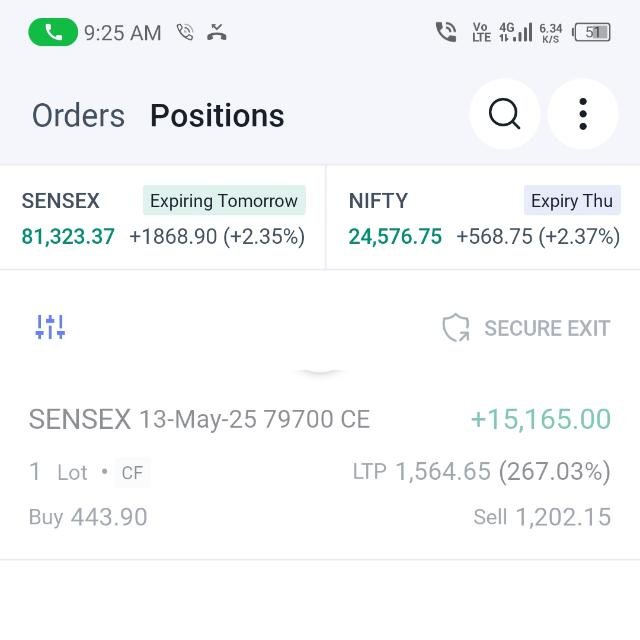Tap the Secure Exit shield icon
The height and width of the screenshot is (640, 640).
point(456,328)
